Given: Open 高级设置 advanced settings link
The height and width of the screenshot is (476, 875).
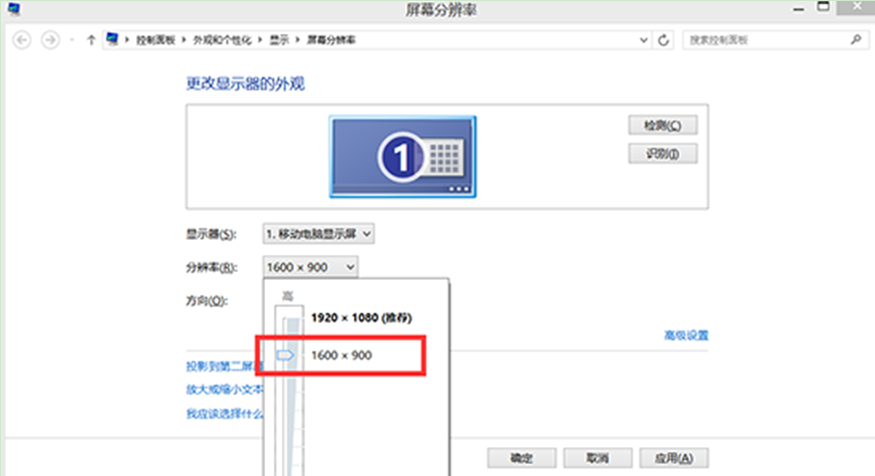Looking at the screenshot, I should pos(686,335).
